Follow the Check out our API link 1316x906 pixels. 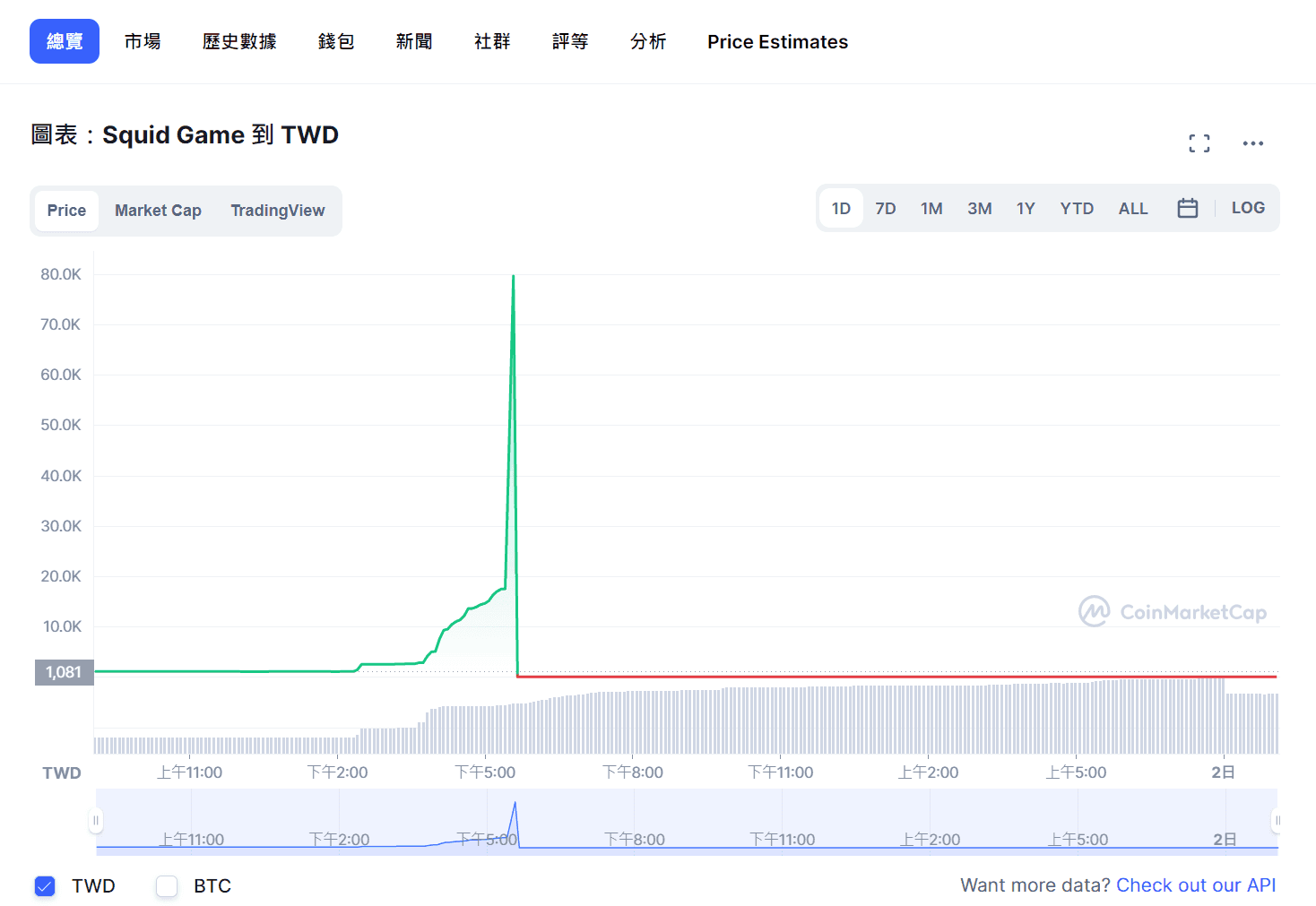point(1196,885)
